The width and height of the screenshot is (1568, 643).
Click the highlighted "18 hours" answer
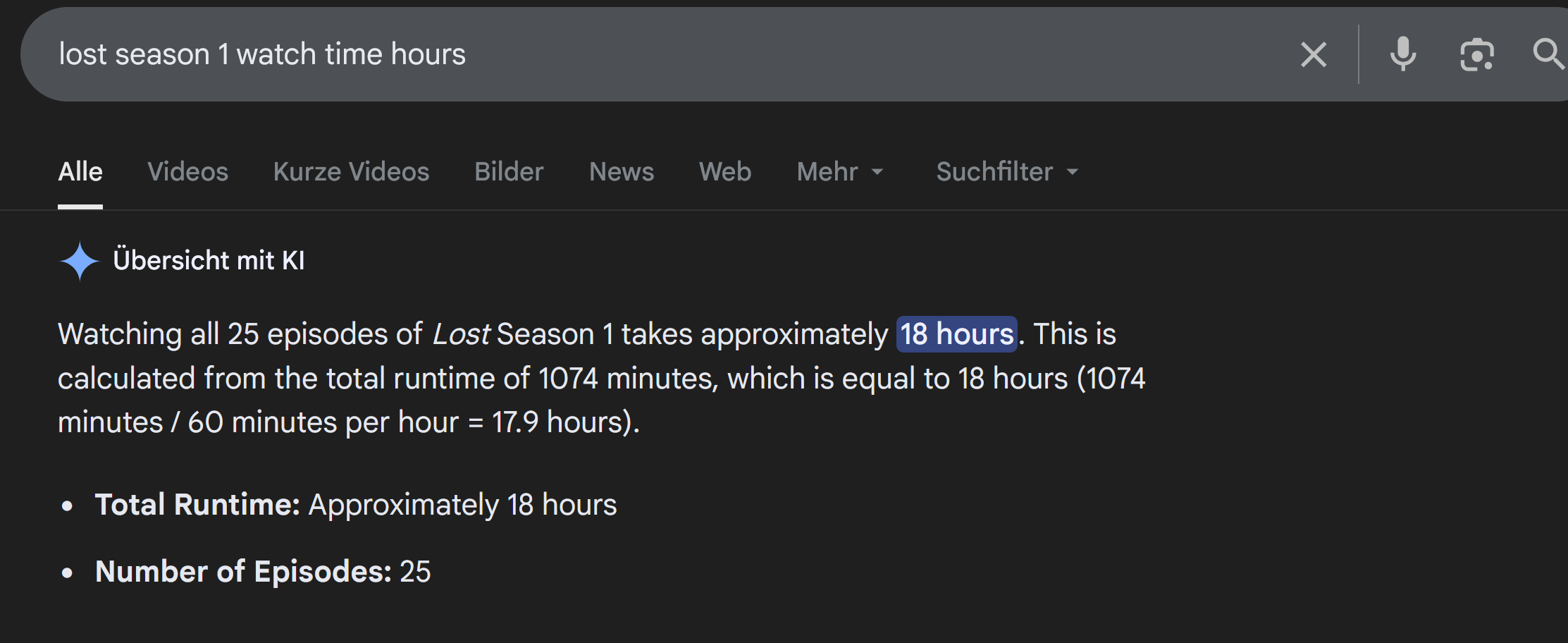pyautogui.click(x=956, y=334)
